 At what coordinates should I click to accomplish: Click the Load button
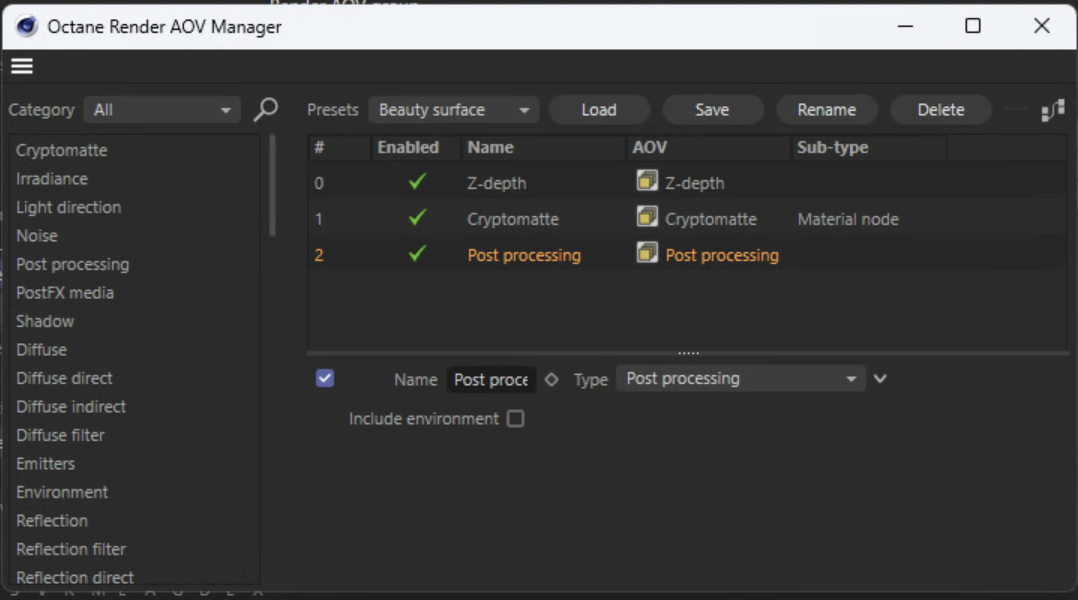click(x=598, y=110)
